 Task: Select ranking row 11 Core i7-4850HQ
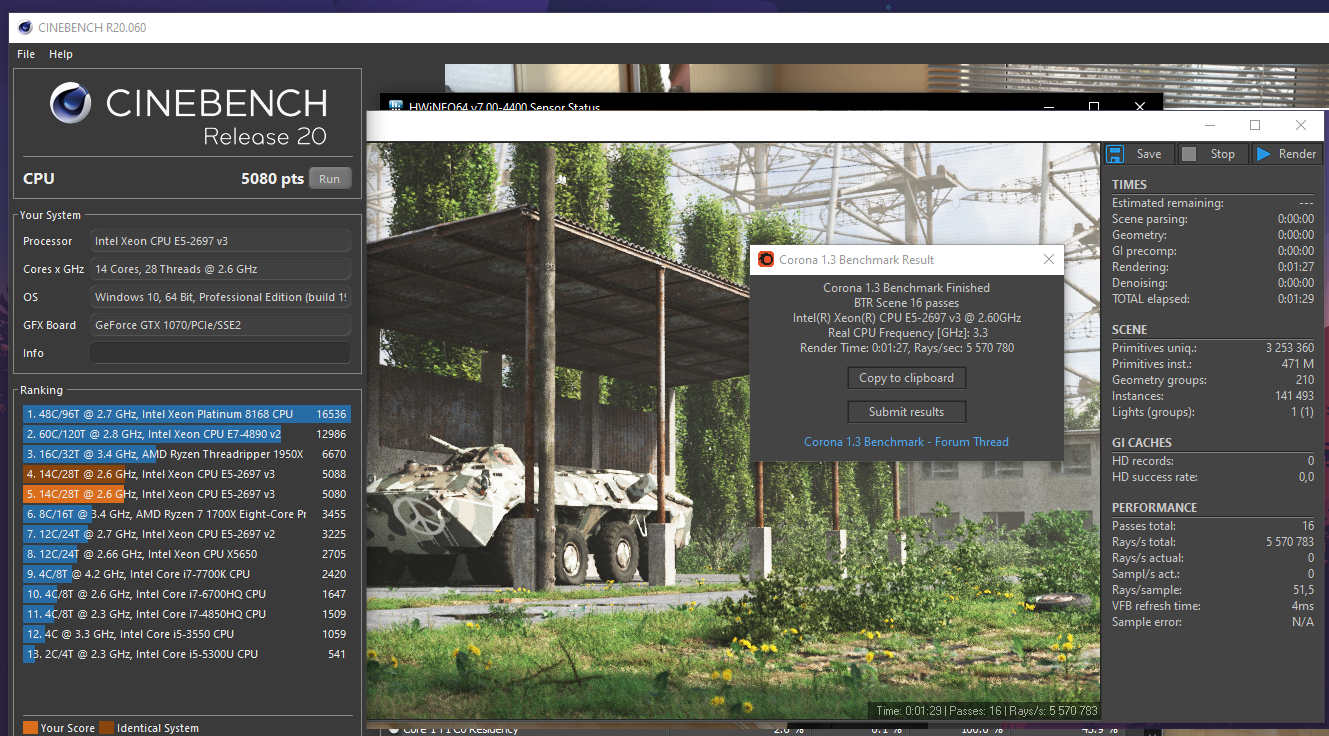point(186,614)
